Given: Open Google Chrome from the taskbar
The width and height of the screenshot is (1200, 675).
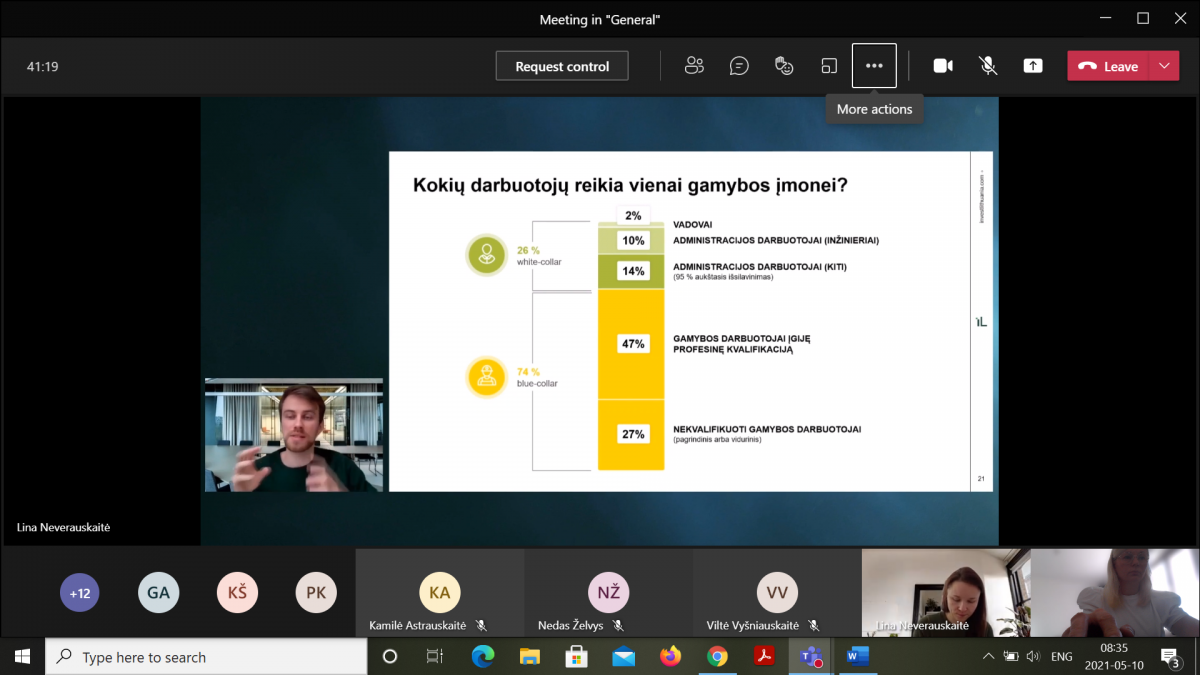Looking at the screenshot, I should [717, 657].
